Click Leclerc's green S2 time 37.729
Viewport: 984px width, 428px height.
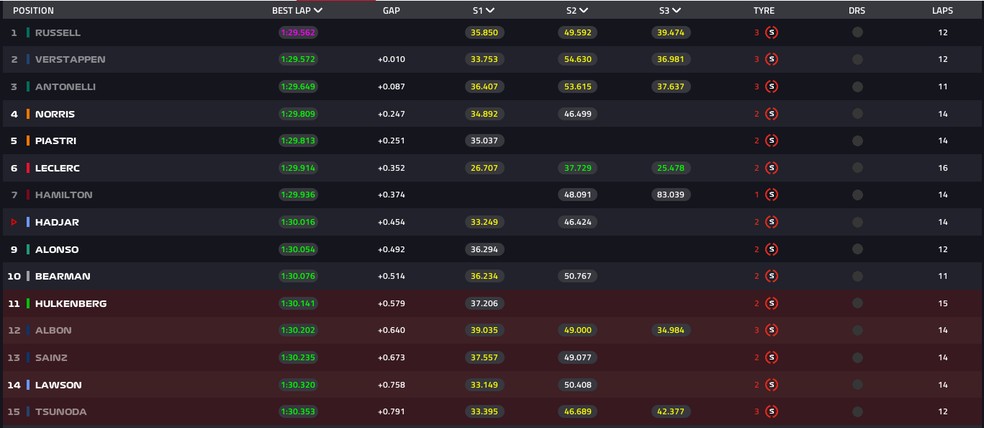(577, 168)
